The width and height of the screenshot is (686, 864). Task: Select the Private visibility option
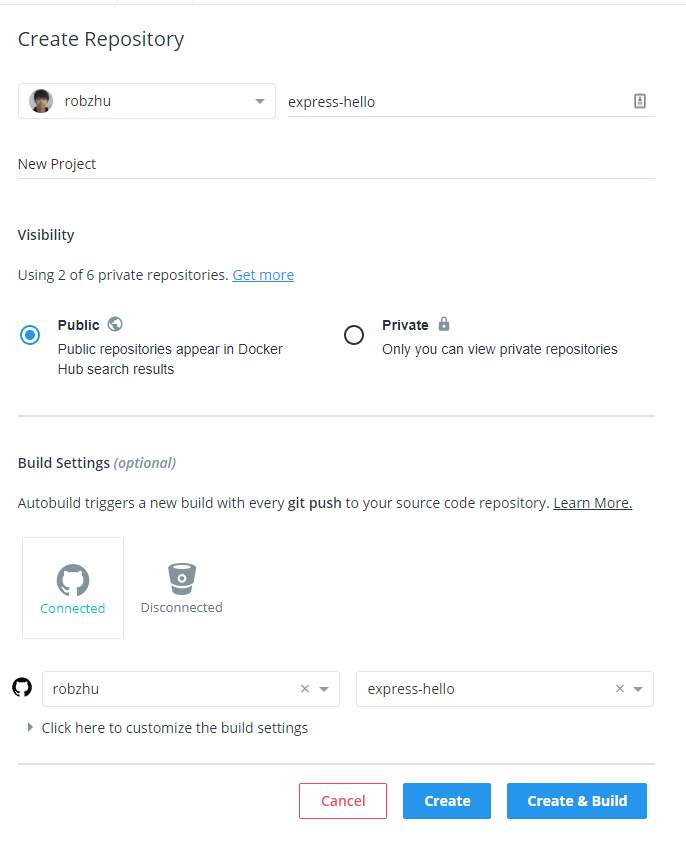coord(354,335)
